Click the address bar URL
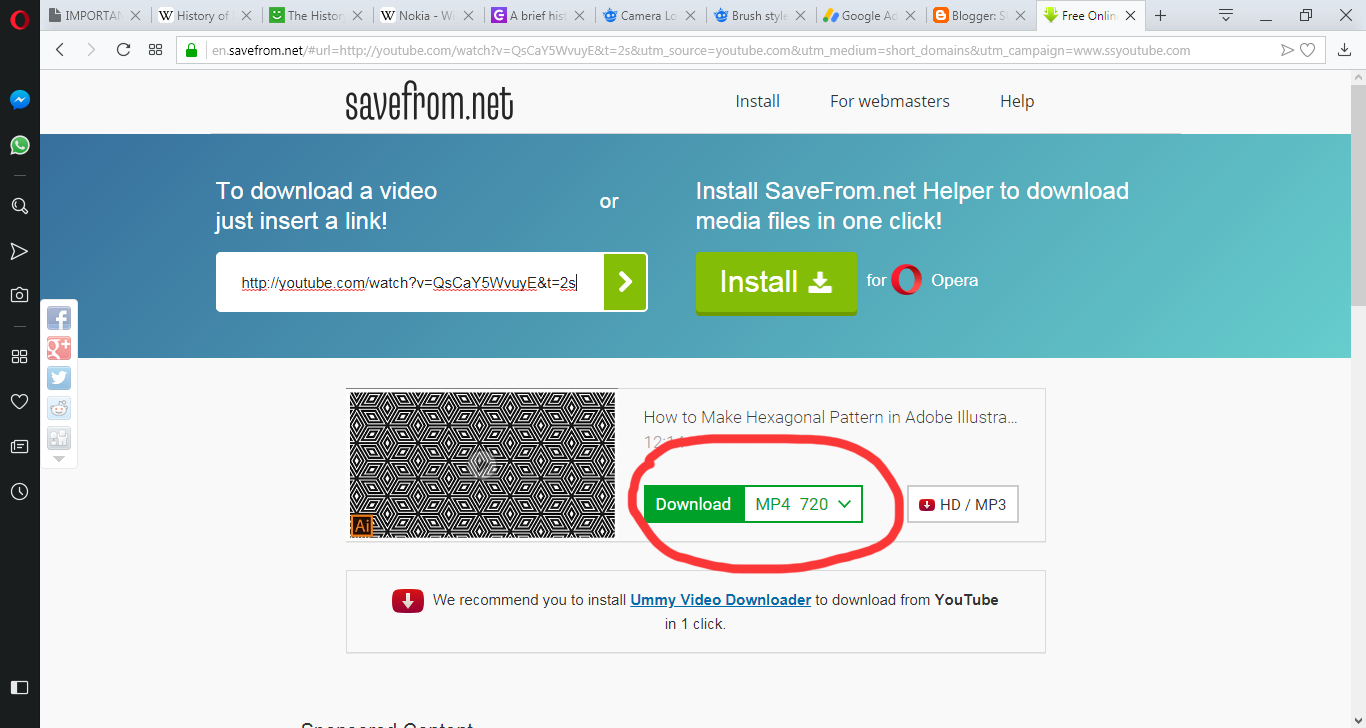1366x728 pixels. [701, 50]
